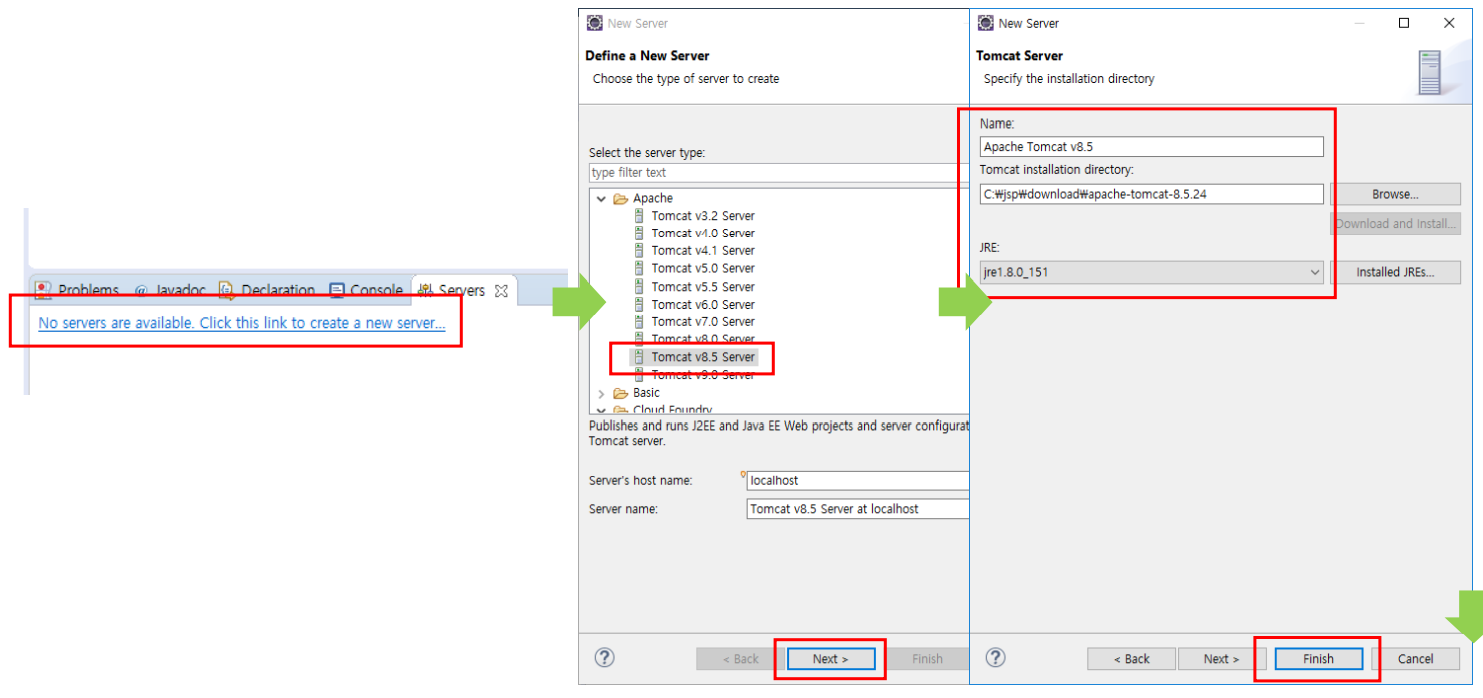Select Tomcat v4.1 Server entry
1483x698 pixels.
click(694, 251)
